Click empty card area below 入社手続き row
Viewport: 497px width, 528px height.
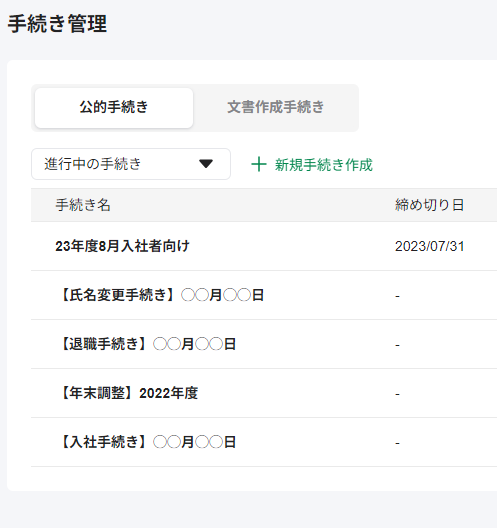click(x=252, y=478)
